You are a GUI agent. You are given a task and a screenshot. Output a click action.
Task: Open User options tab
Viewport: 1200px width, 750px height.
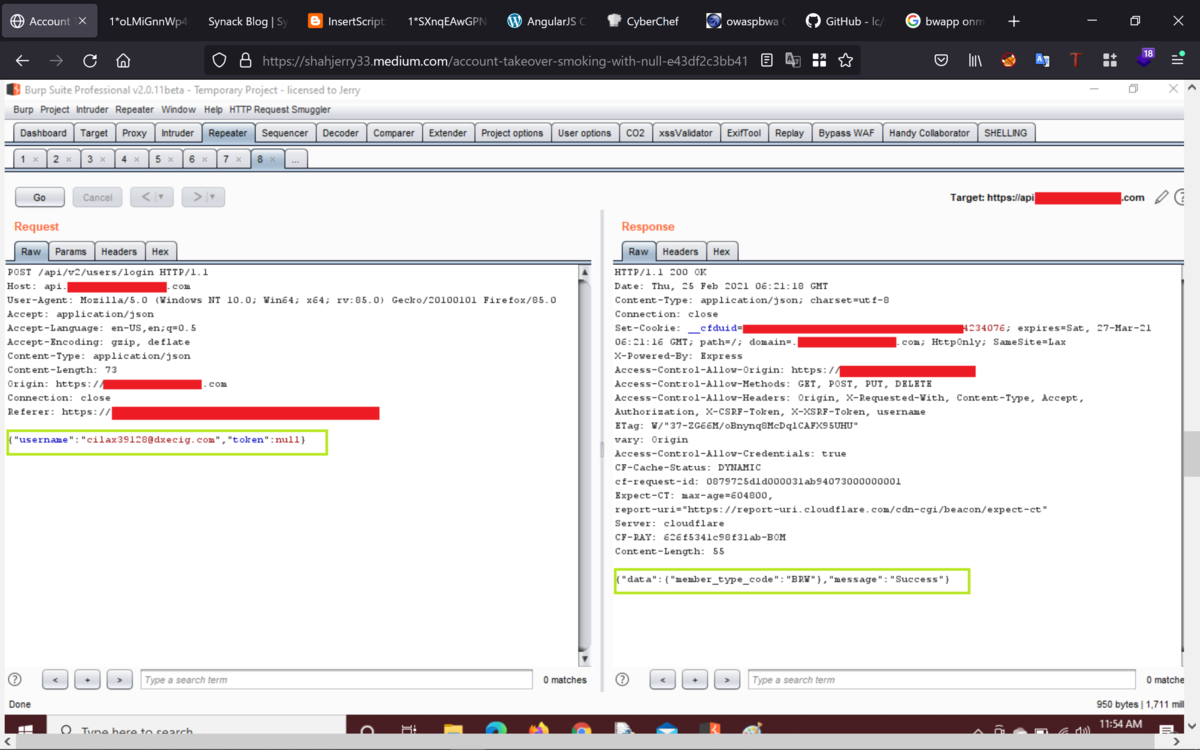[x=584, y=133]
